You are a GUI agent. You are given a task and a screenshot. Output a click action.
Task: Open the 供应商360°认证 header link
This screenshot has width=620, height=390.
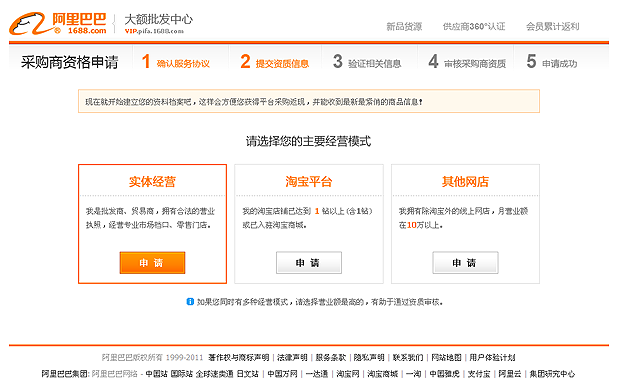click(x=474, y=27)
